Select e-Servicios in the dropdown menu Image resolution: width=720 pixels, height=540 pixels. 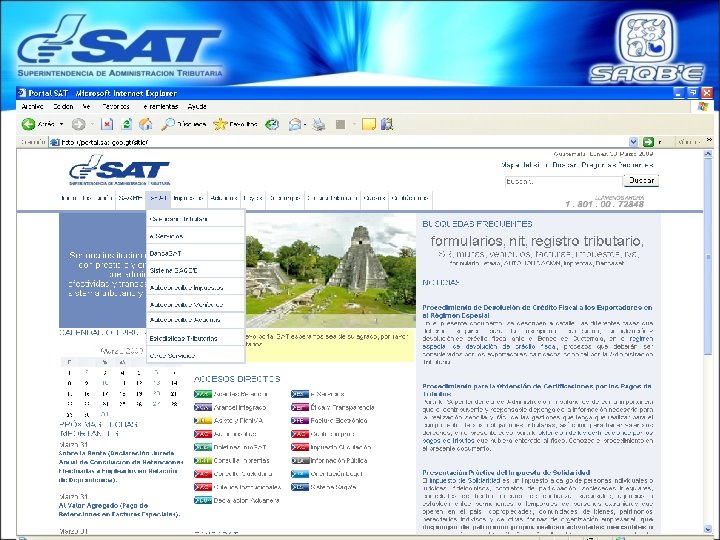(196, 236)
